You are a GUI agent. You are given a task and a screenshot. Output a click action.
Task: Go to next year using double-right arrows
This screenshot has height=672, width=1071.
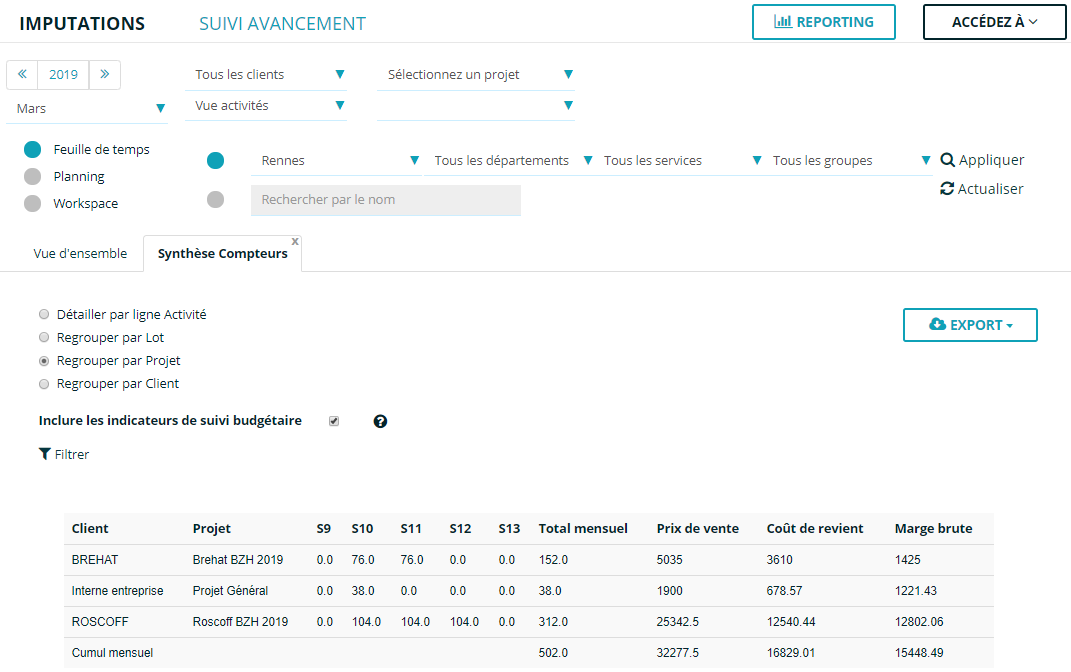[105, 74]
